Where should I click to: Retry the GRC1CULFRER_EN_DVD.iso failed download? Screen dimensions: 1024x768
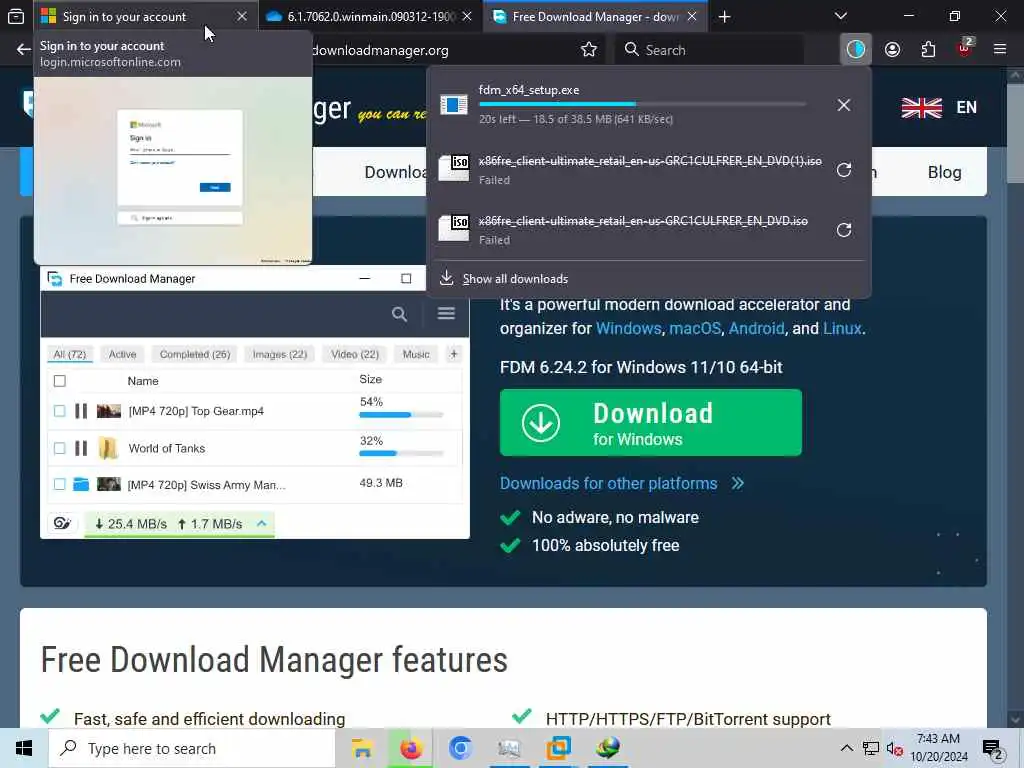pyautogui.click(x=844, y=230)
